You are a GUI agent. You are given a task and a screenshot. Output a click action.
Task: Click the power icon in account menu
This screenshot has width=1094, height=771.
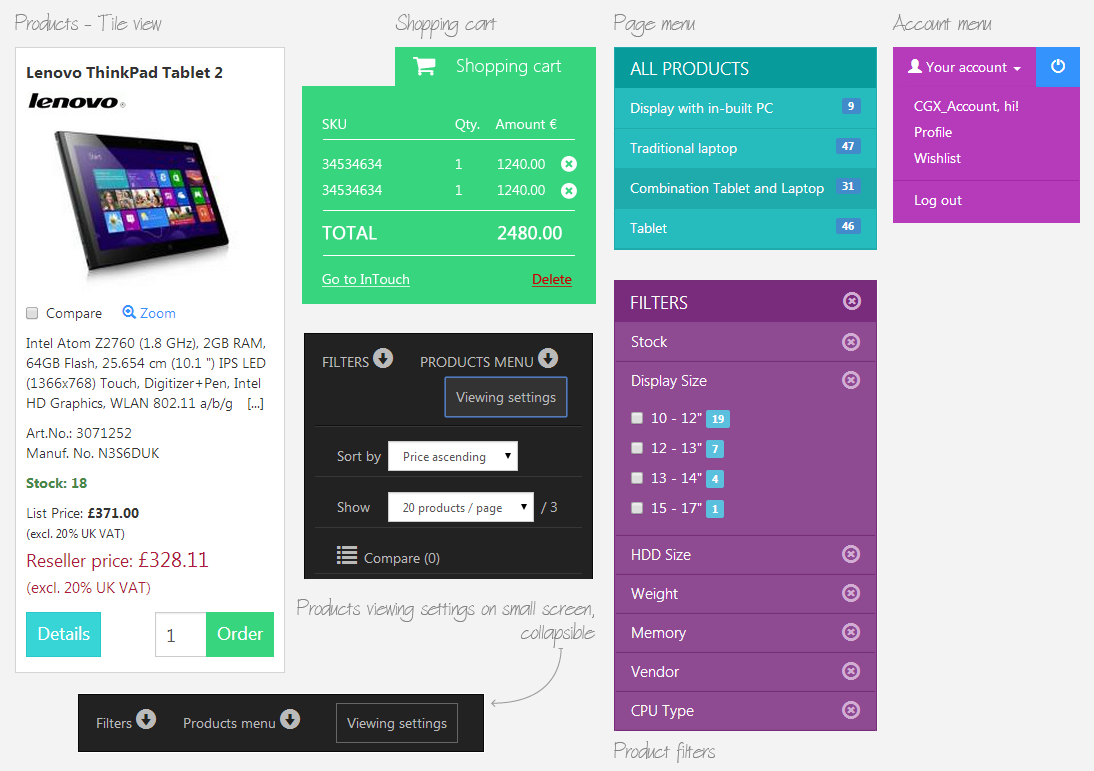(1058, 67)
